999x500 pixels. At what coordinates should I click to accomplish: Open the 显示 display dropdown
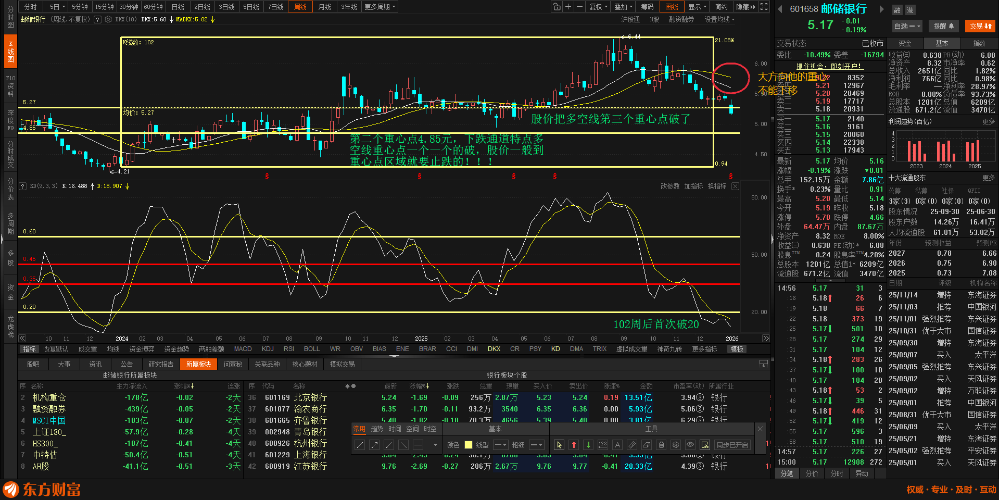tap(696, 6)
